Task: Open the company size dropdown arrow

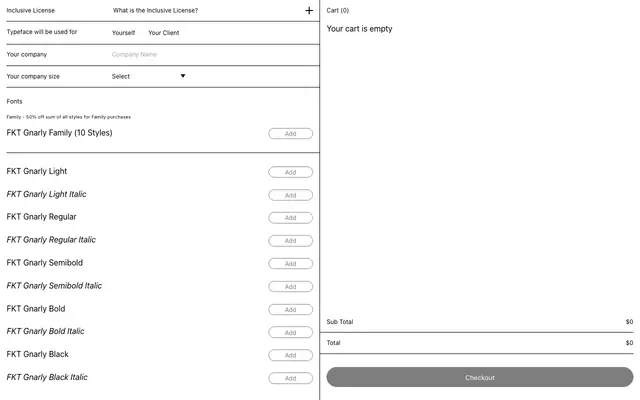Action: 183,76
